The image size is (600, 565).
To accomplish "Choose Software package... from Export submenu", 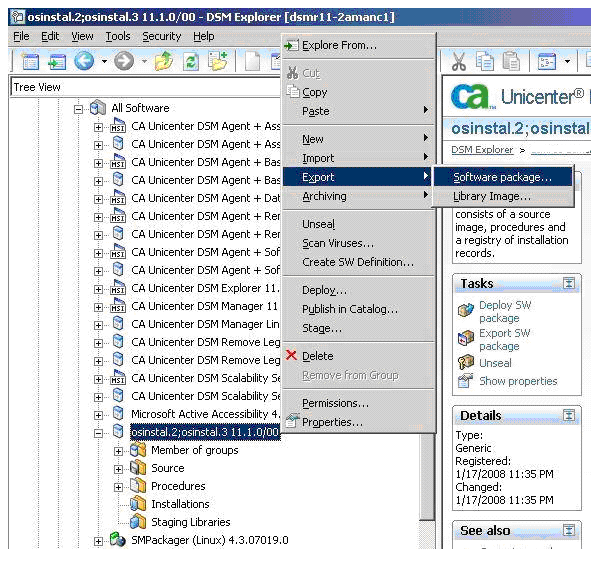I will tap(502, 177).
